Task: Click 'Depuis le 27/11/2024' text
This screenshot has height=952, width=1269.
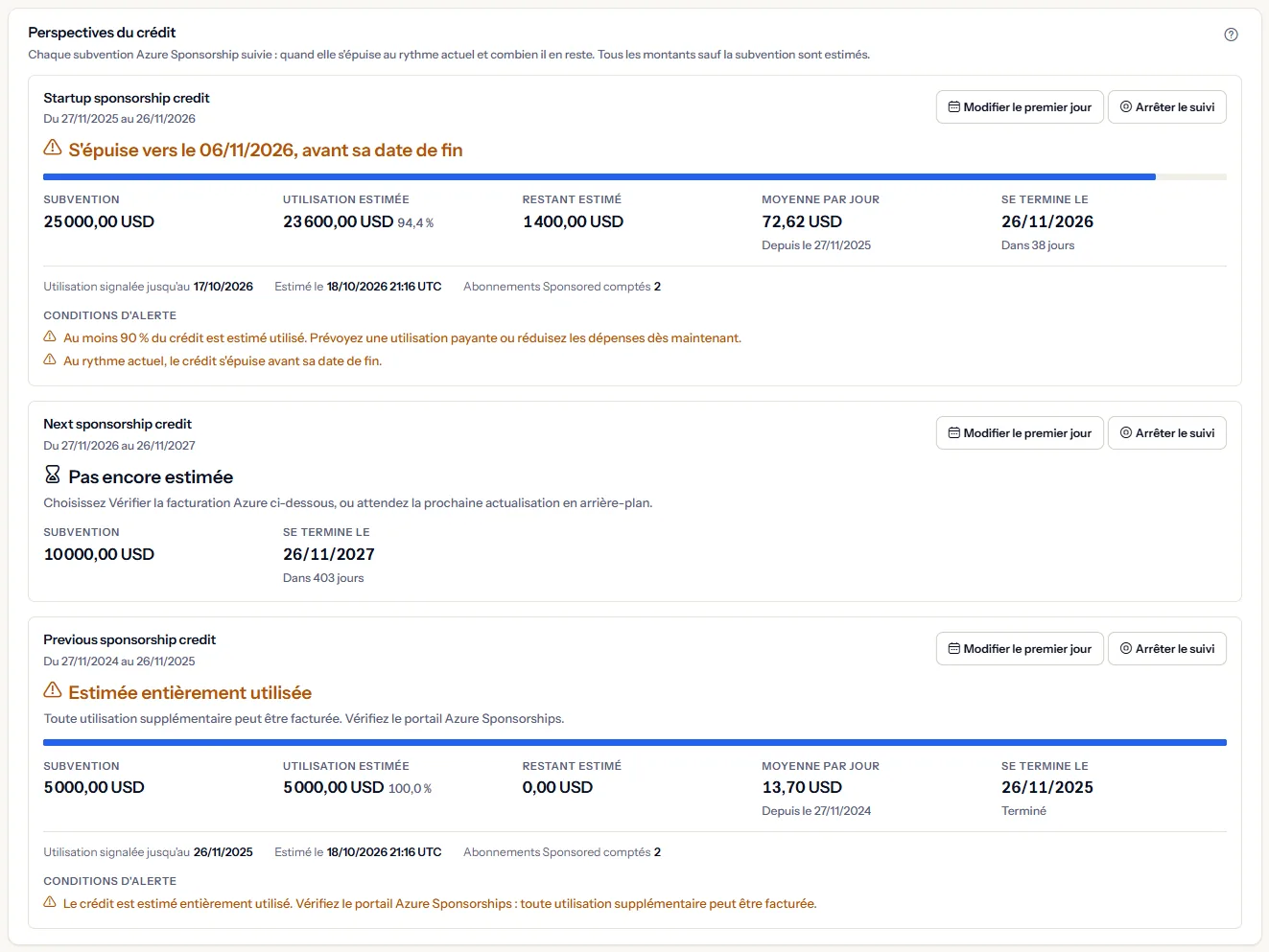Action: 816,811
